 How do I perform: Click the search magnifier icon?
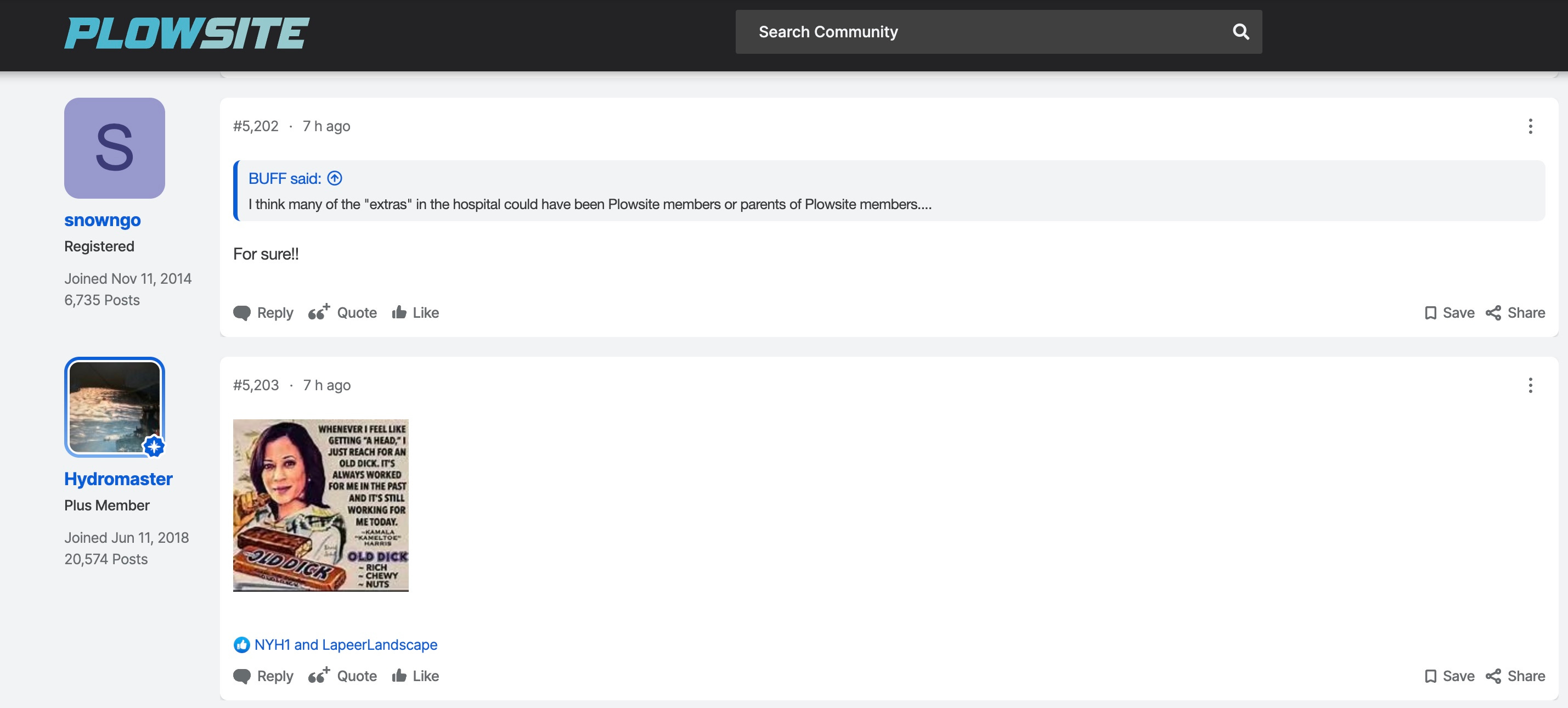point(1240,32)
